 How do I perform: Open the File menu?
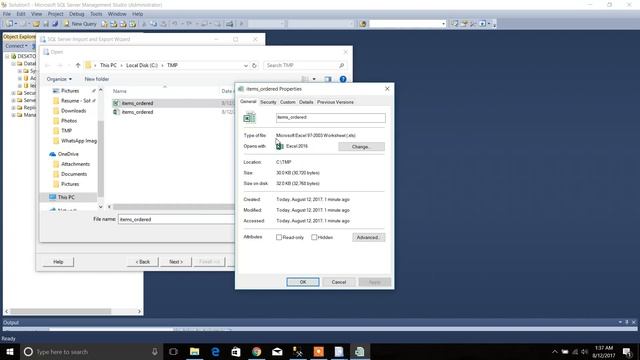click(x=7, y=14)
